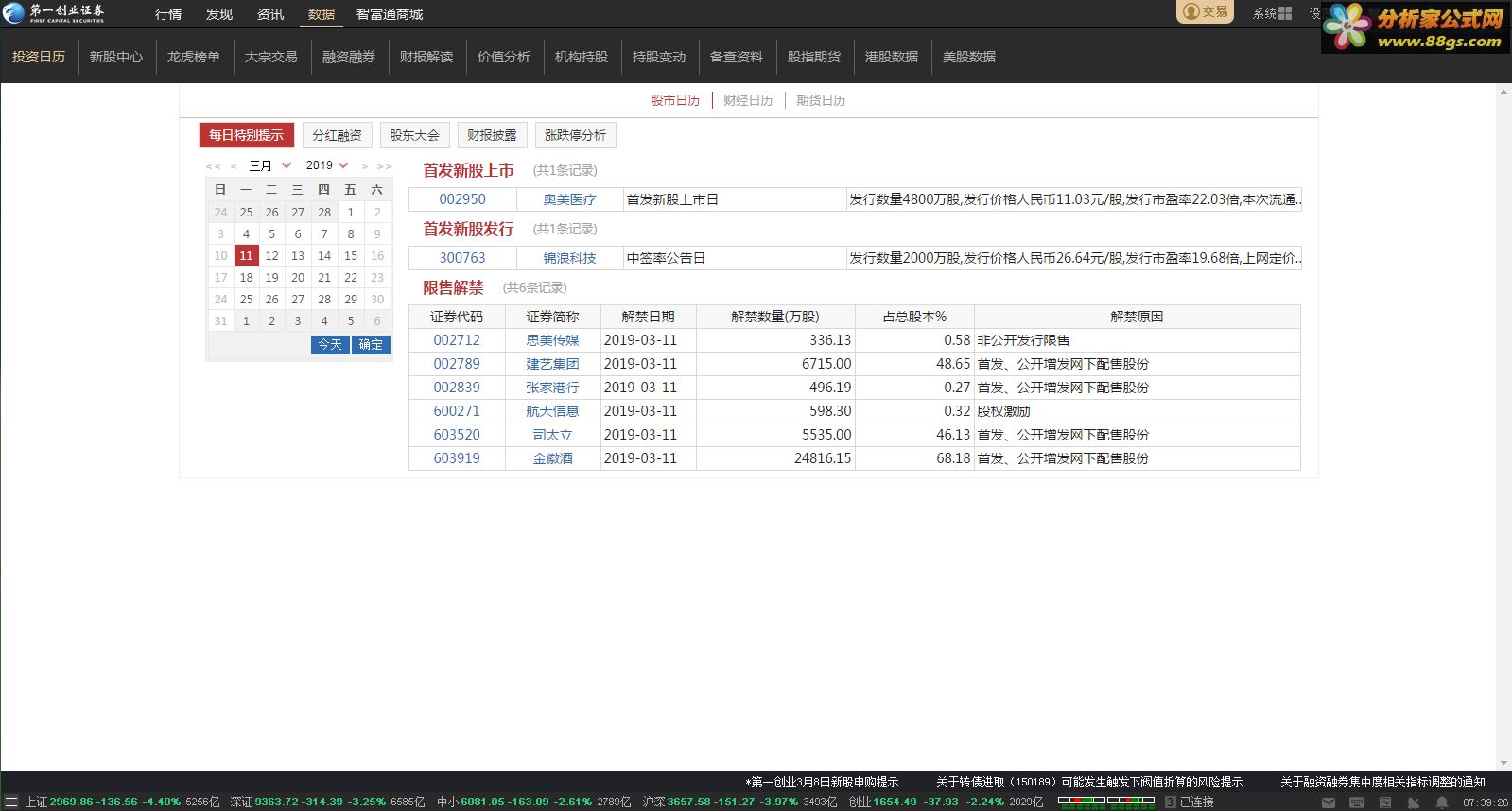Open the 发现 top menu
1512x811 pixels.
pyautogui.click(x=219, y=14)
